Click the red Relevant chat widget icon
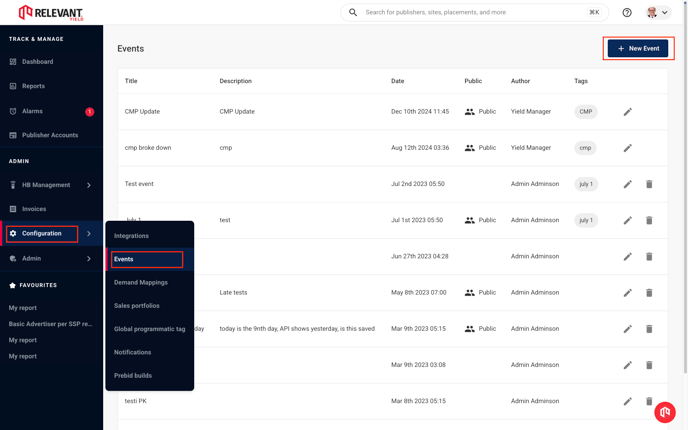 665,412
